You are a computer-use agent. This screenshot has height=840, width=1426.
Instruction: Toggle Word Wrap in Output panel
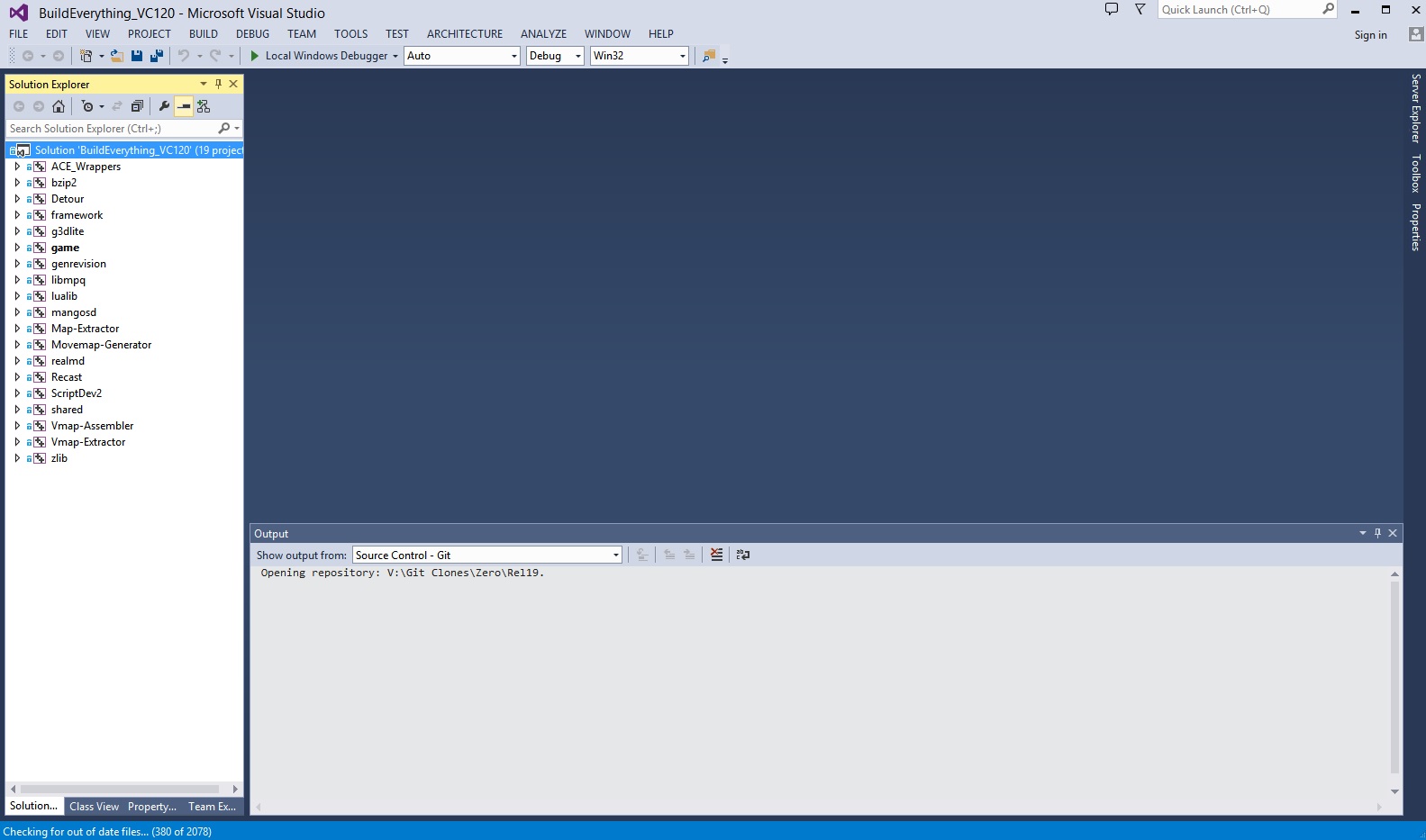pos(743,555)
